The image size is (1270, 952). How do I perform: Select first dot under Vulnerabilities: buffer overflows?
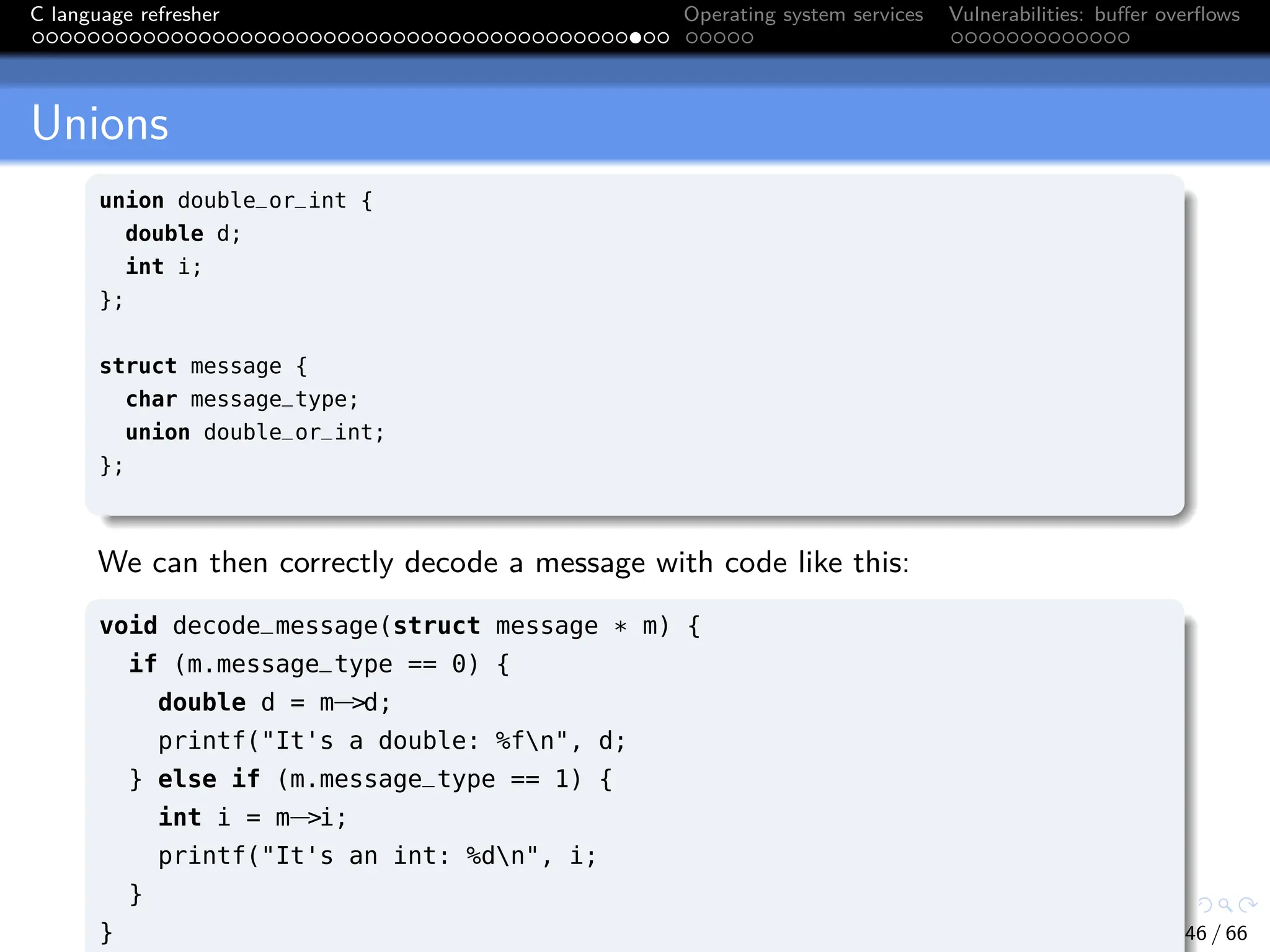click(957, 38)
